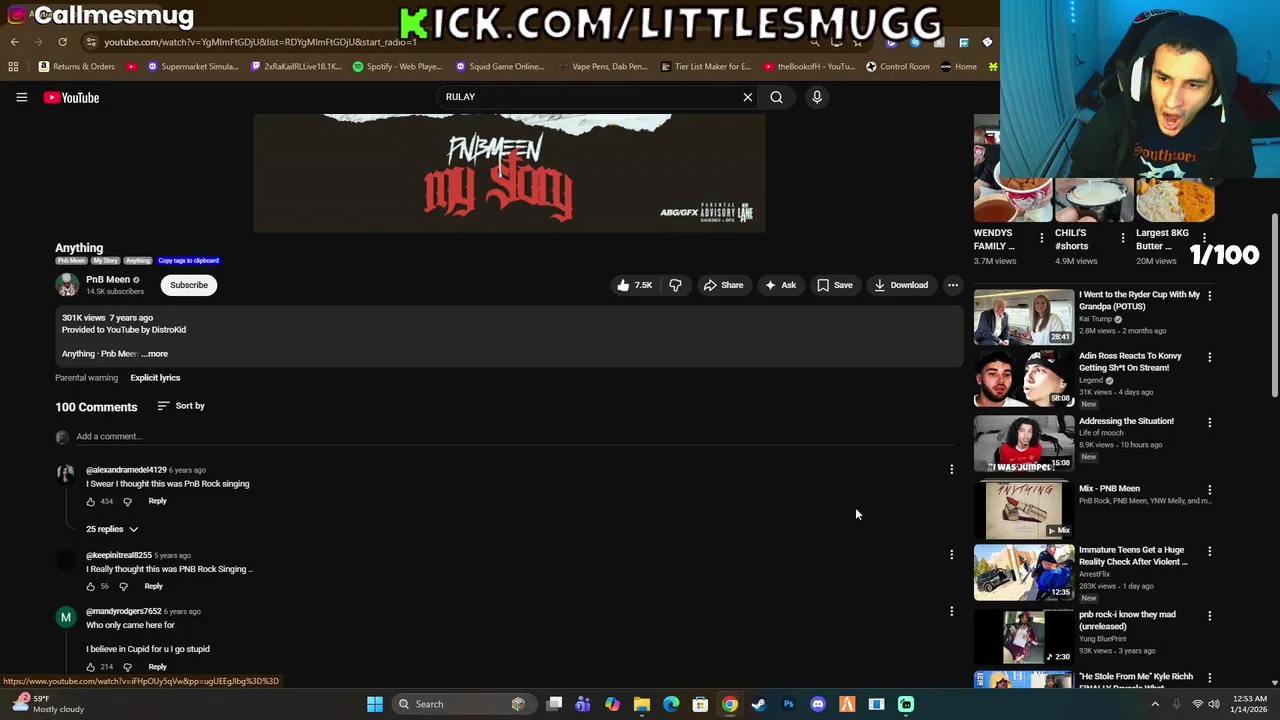
Task: Open Chrome apps grid icon
Action: coord(13,67)
